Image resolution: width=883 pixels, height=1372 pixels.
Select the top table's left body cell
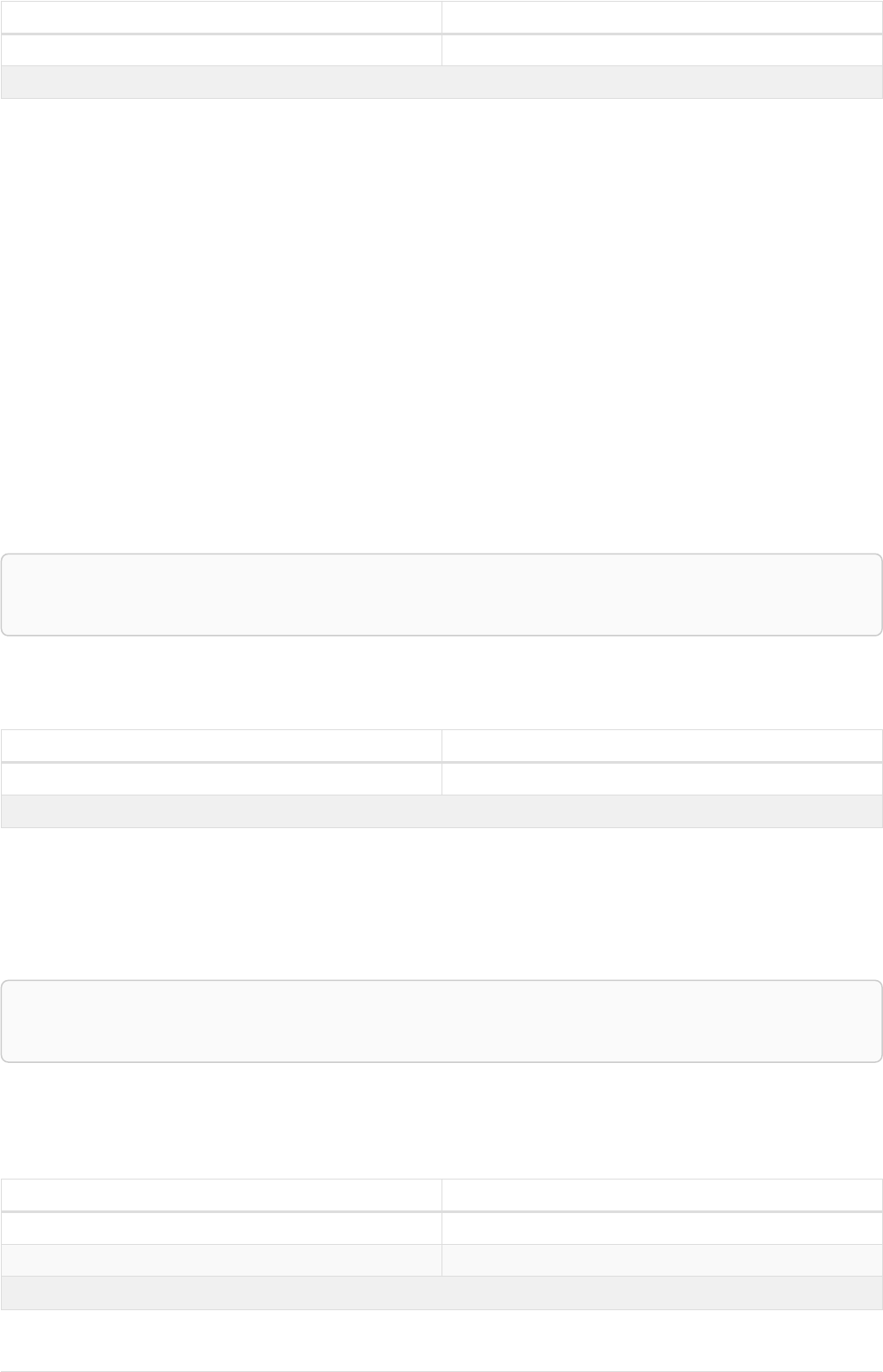221,50
